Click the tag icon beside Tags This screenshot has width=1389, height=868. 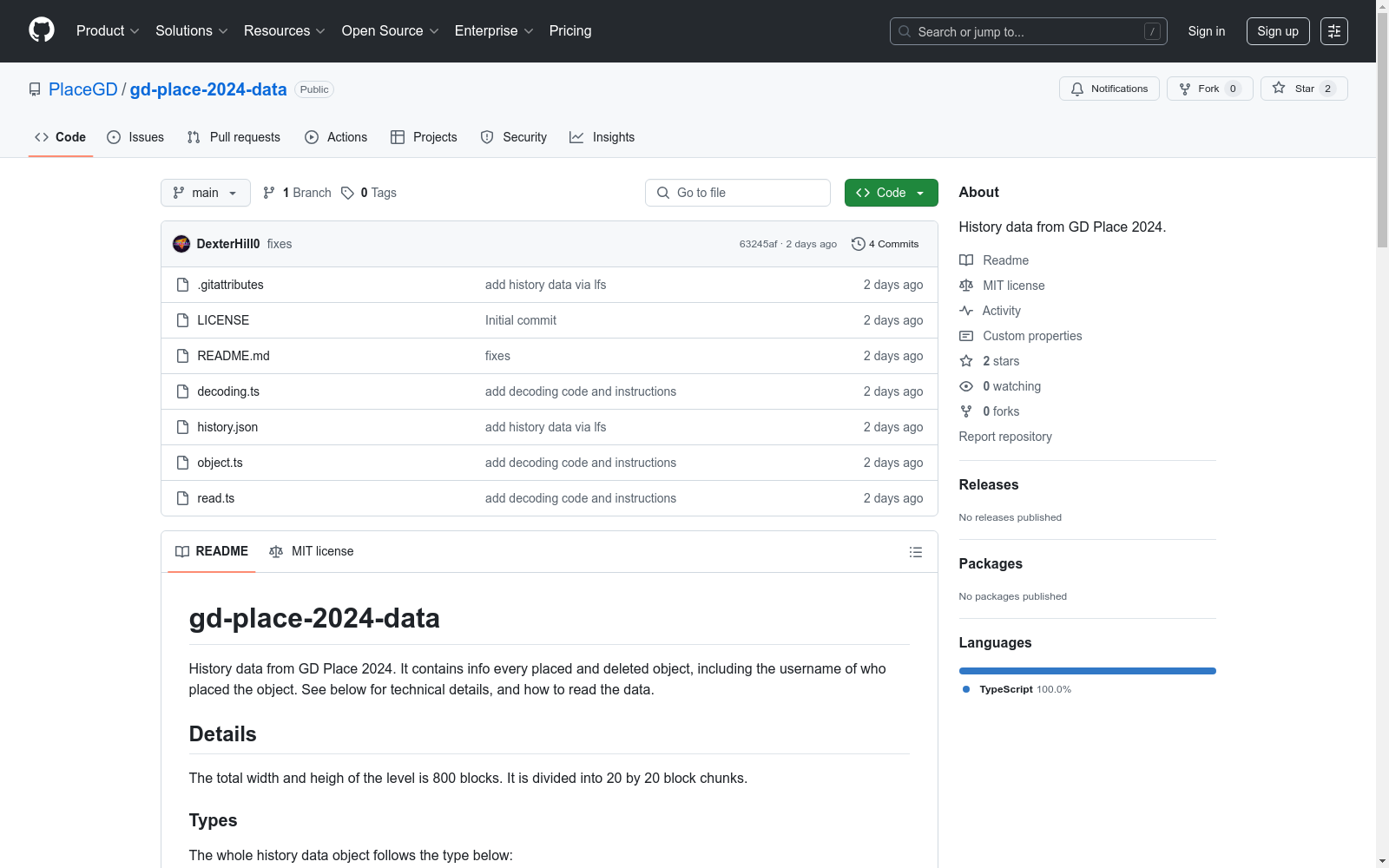point(347,193)
